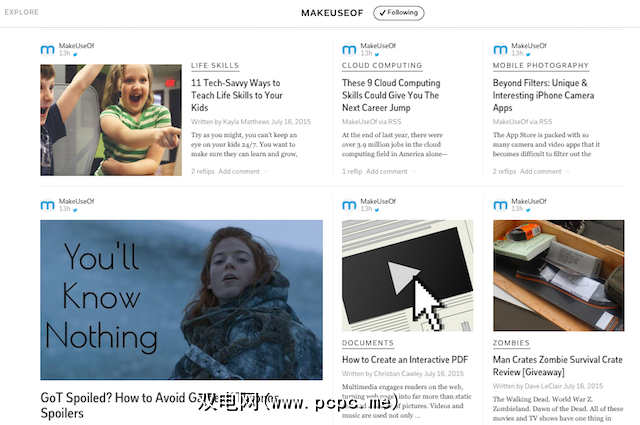Toggle the Following button for MakeUseOf
Viewport: 640px width, 425px height.
pyautogui.click(x=398, y=13)
